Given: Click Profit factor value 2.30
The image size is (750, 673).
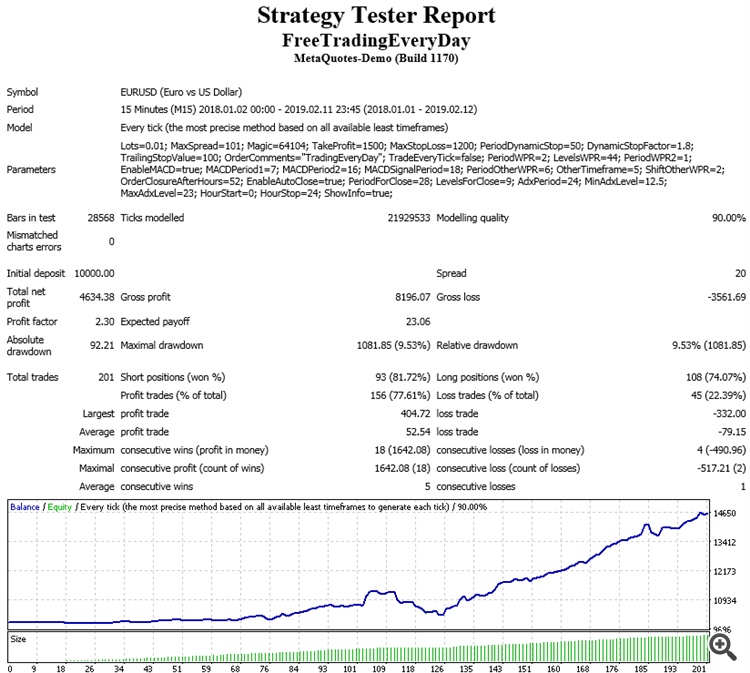Looking at the screenshot, I should point(105,322).
